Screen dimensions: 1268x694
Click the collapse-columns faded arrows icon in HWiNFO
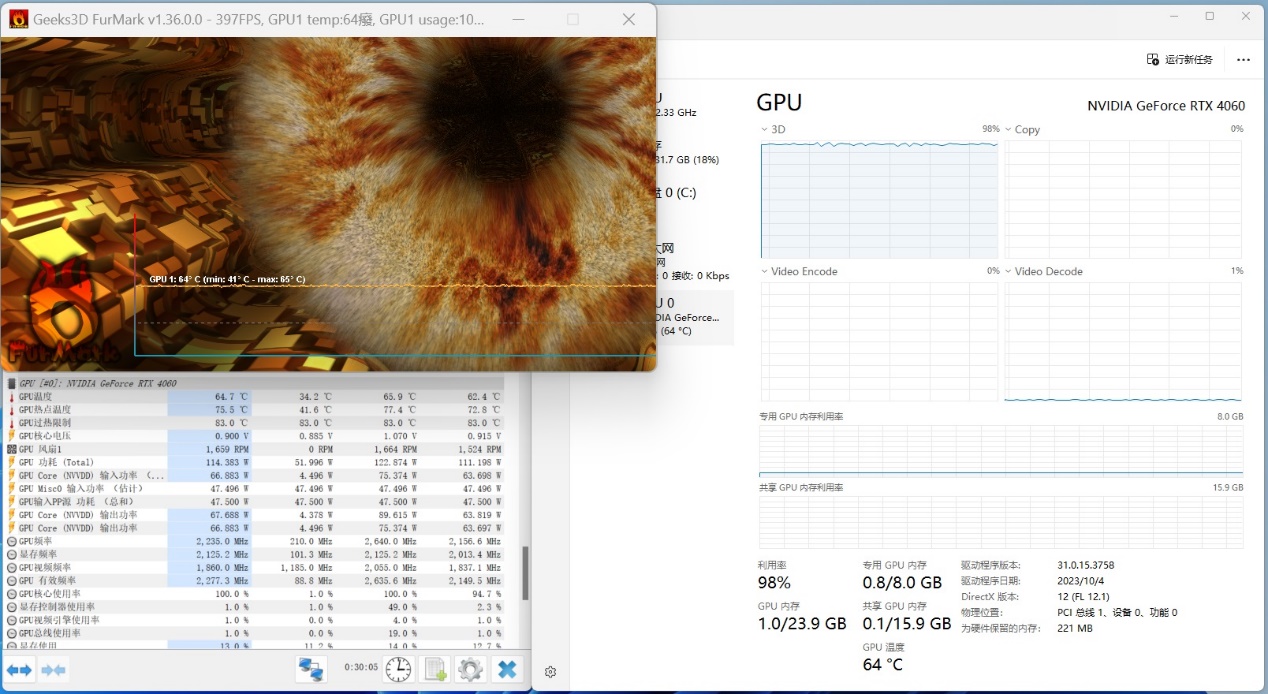coord(54,669)
